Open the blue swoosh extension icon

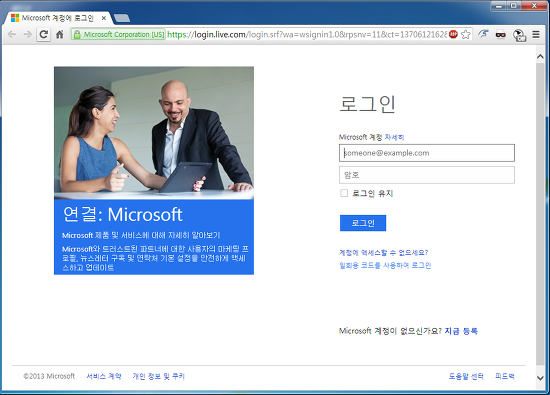tap(484, 34)
